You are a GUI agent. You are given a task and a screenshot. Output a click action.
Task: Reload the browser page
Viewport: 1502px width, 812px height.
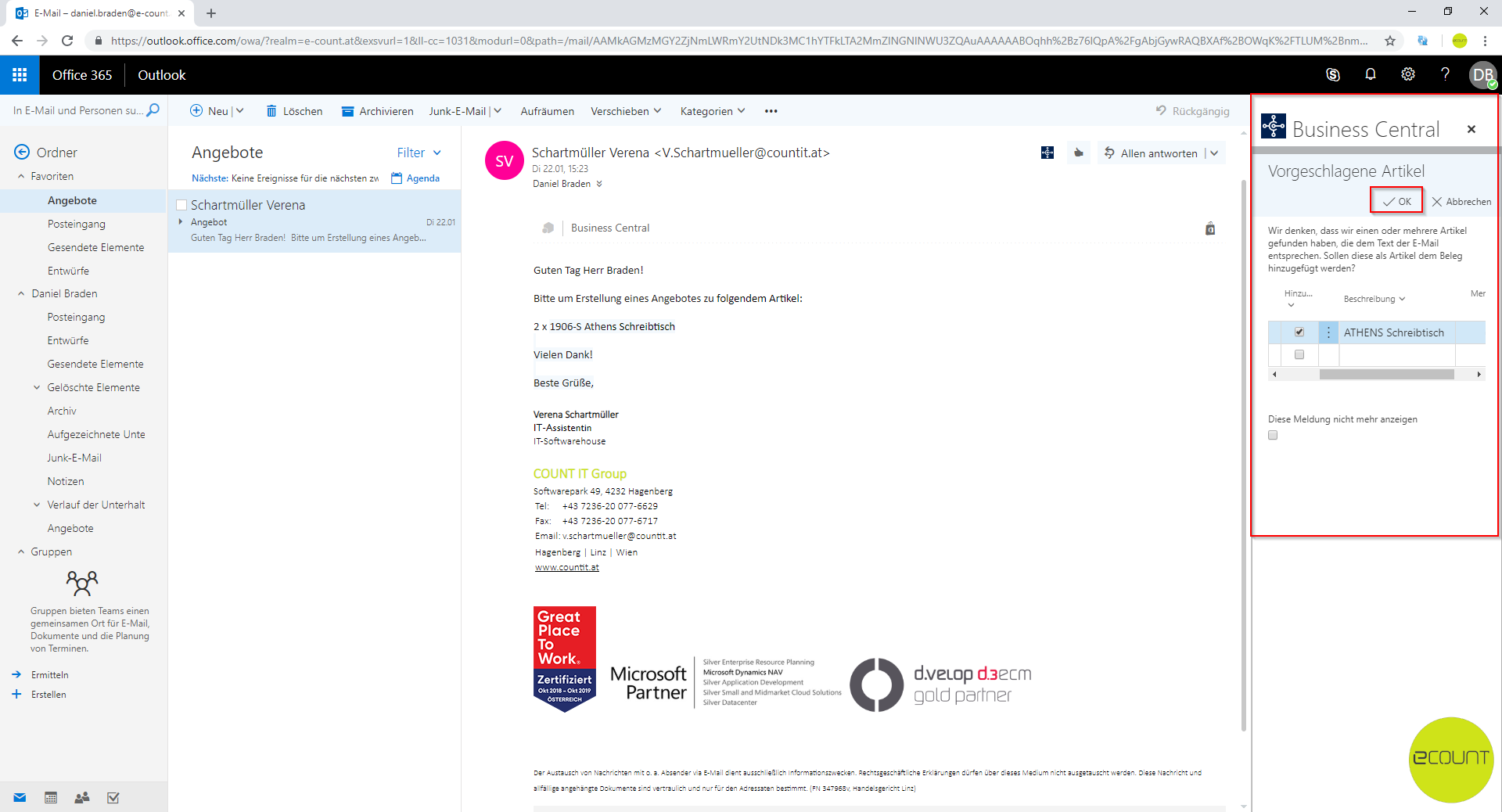click(x=67, y=41)
